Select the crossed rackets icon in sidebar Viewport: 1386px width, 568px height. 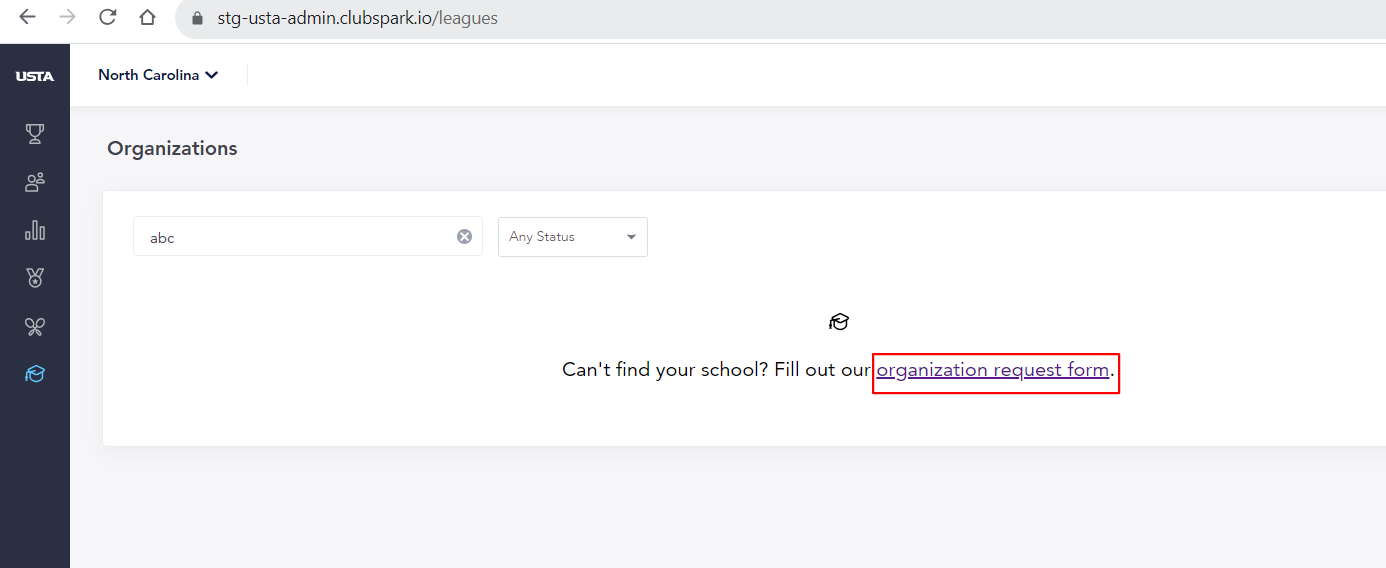[x=35, y=326]
